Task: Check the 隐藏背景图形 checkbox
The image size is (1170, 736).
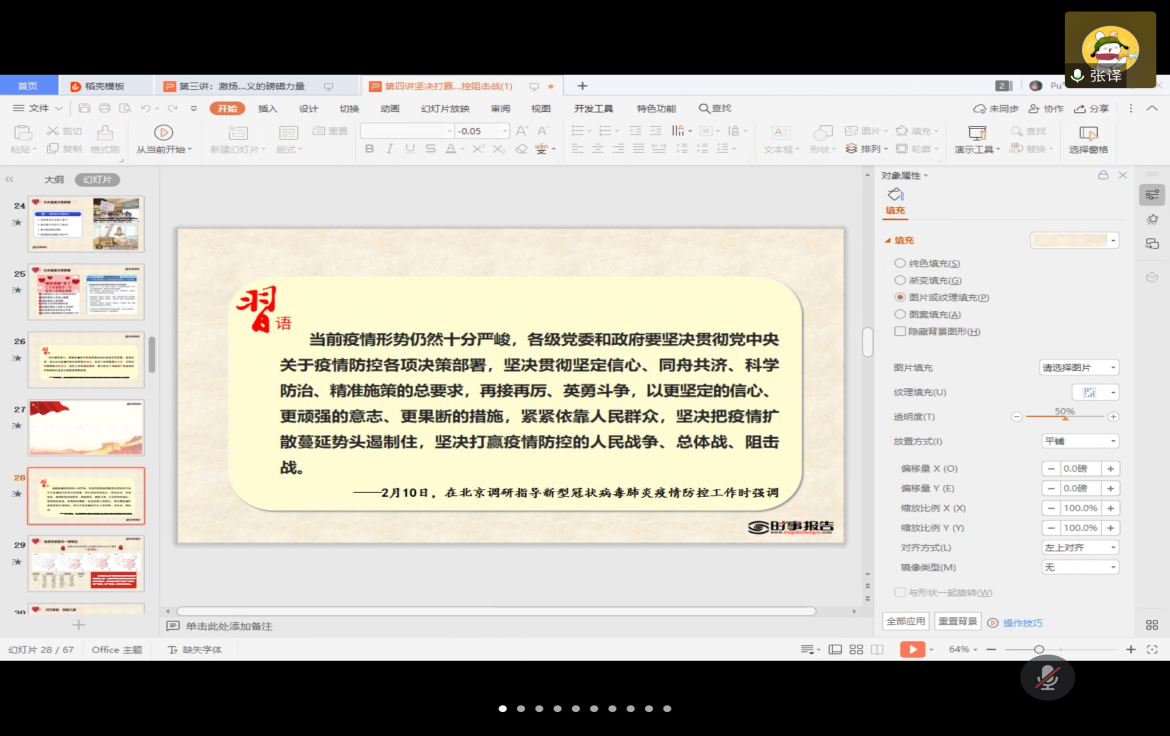Action: coord(900,331)
